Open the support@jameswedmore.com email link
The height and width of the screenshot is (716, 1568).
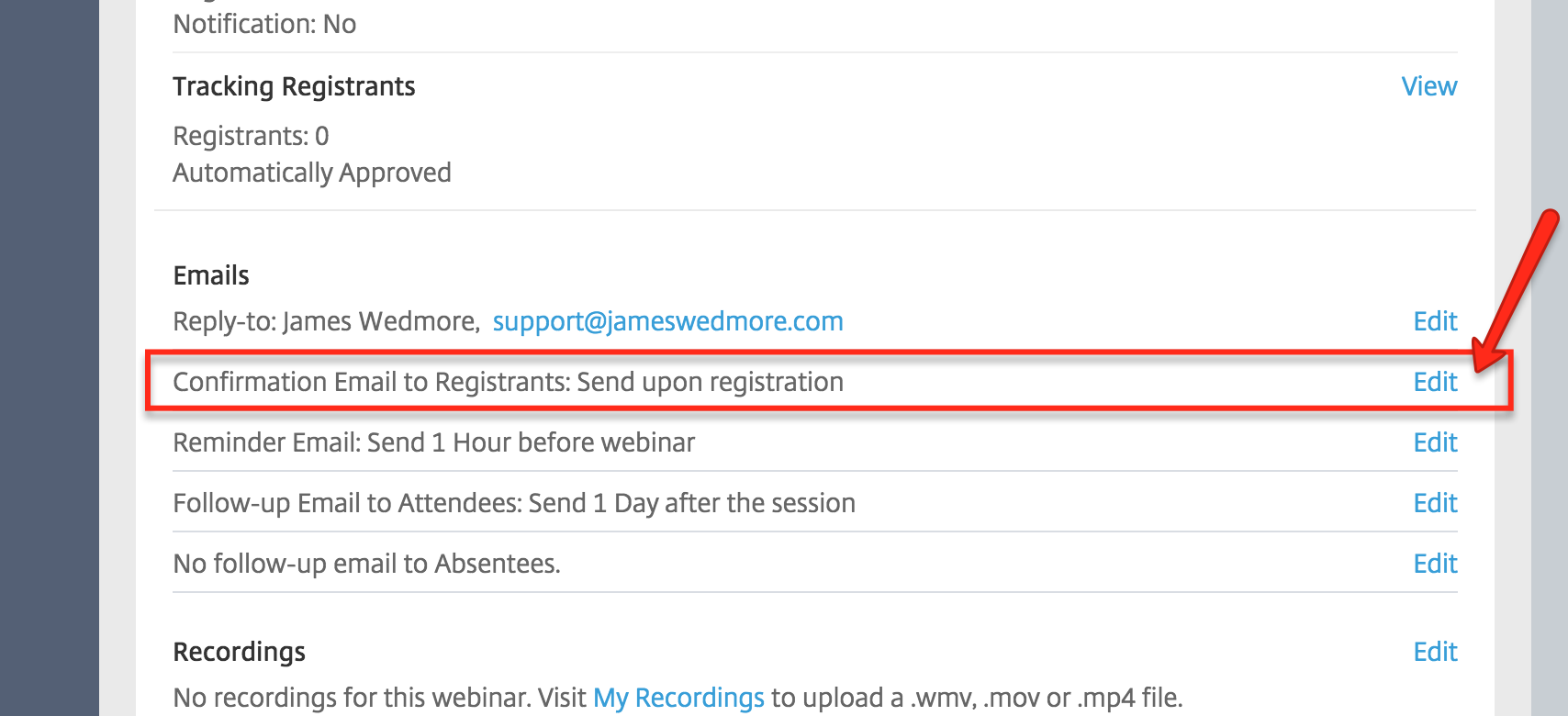pyautogui.click(x=667, y=321)
